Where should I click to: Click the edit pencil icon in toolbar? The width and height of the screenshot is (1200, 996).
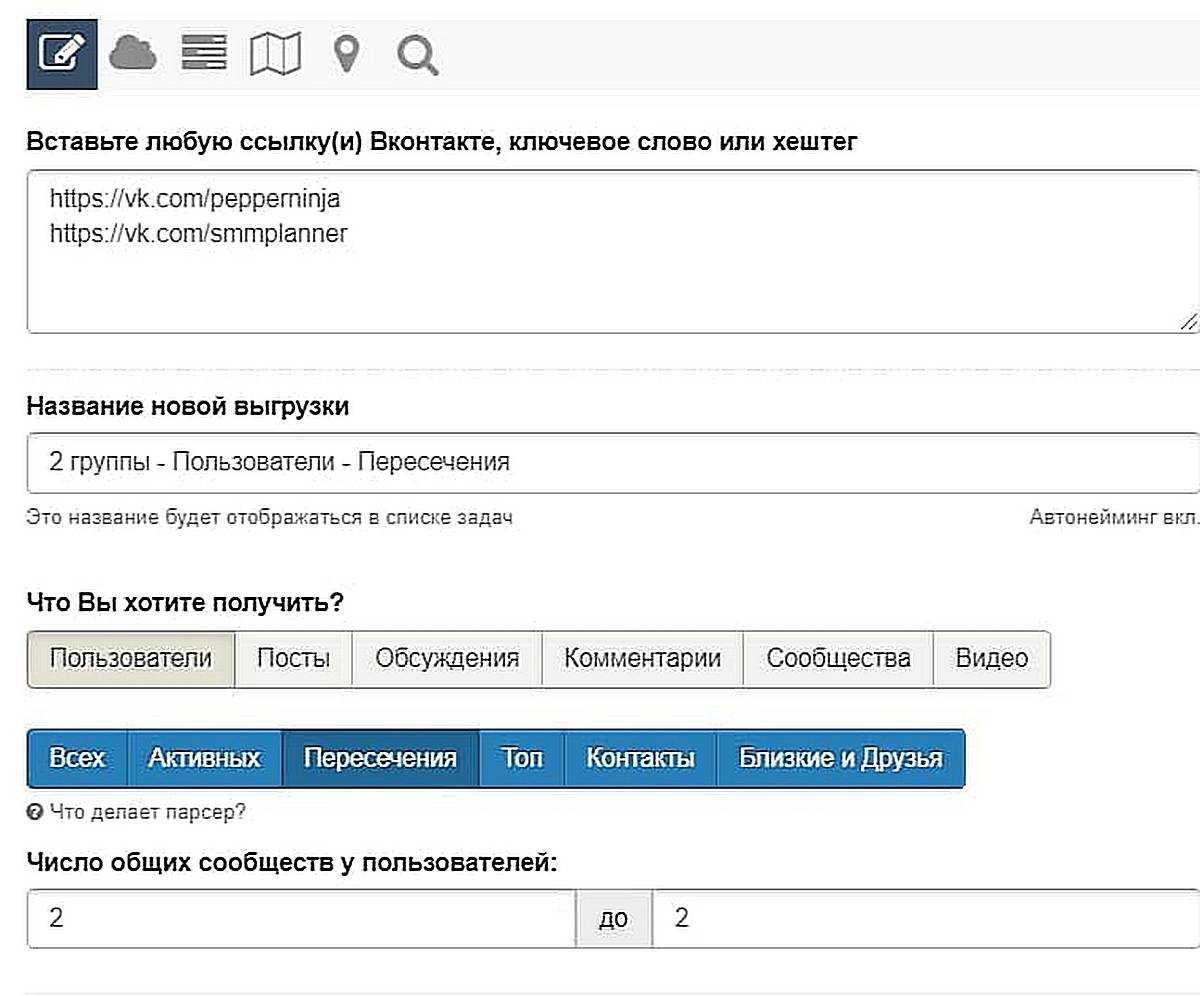click(61, 54)
